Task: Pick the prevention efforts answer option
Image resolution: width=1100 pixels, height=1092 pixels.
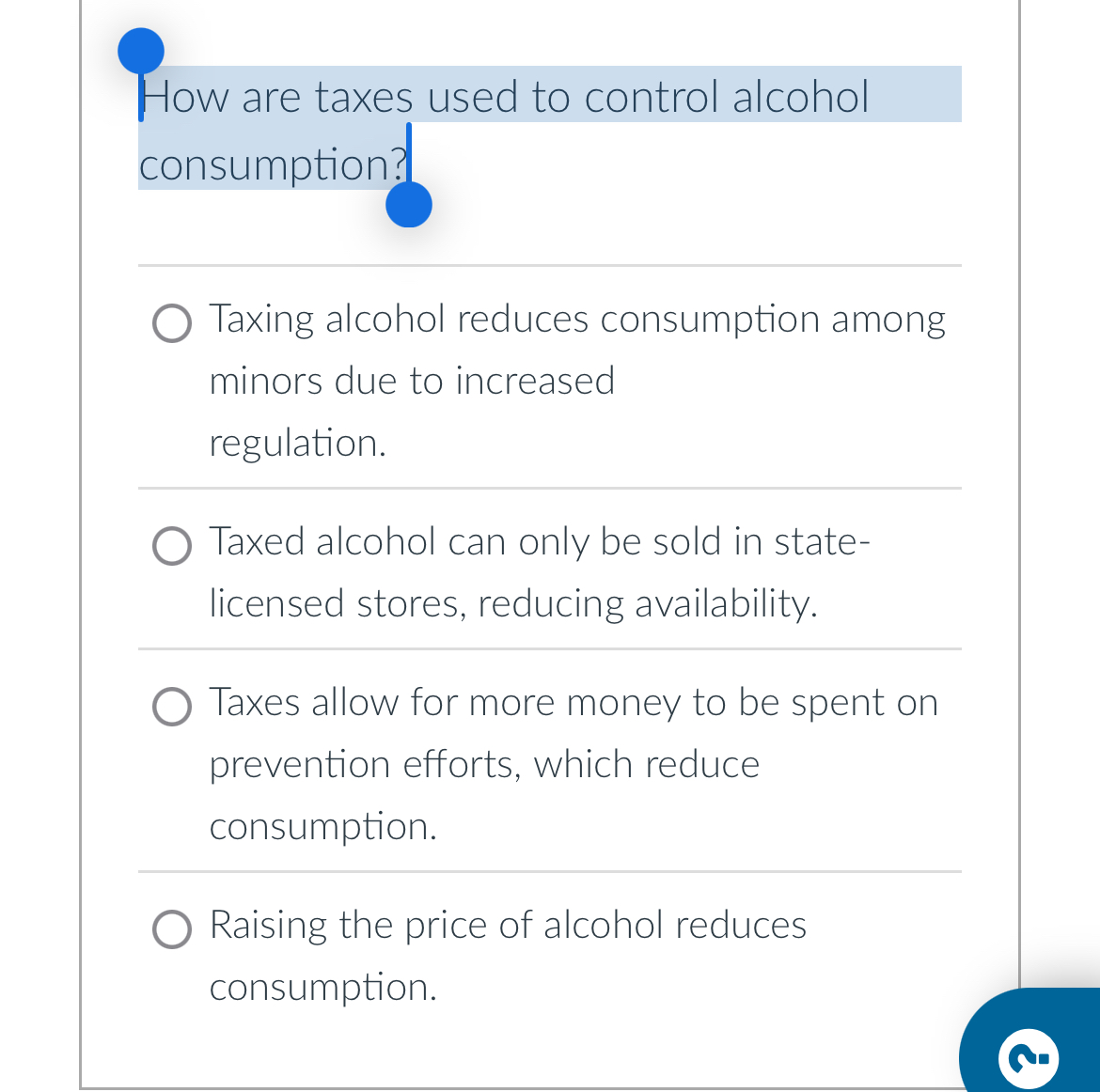Action: (x=172, y=707)
